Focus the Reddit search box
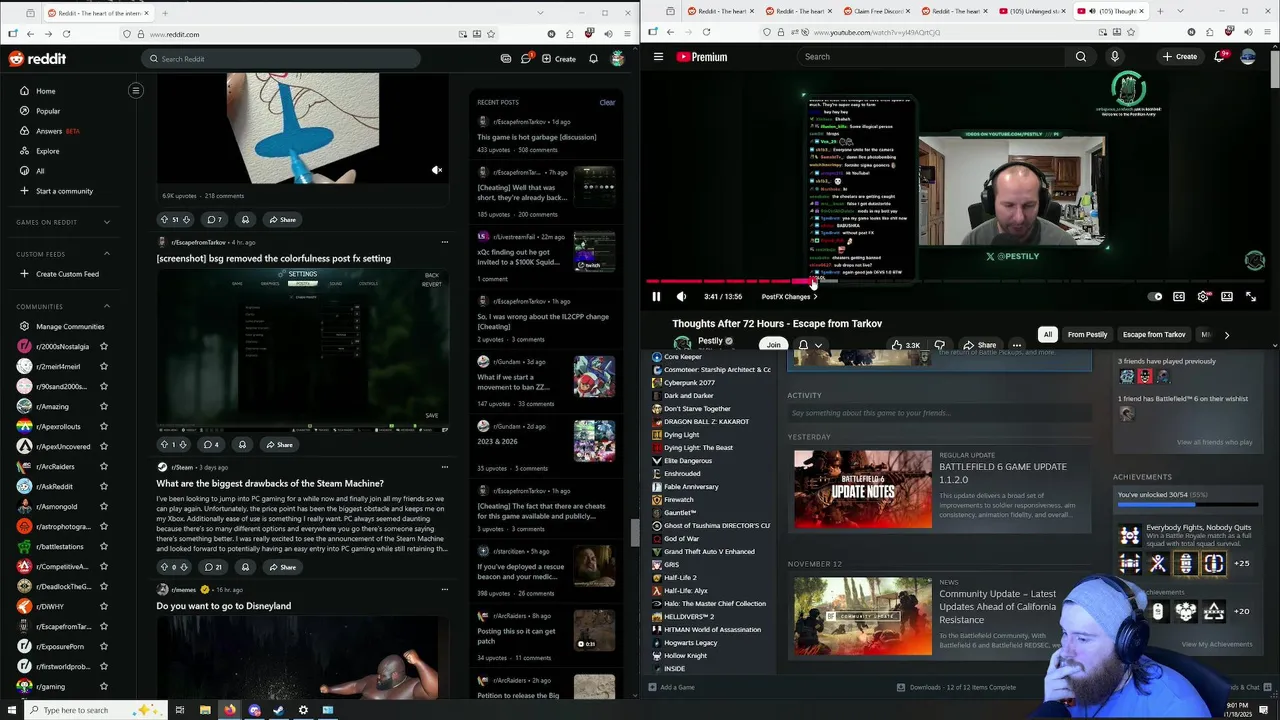1280x720 pixels. tap(280, 59)
